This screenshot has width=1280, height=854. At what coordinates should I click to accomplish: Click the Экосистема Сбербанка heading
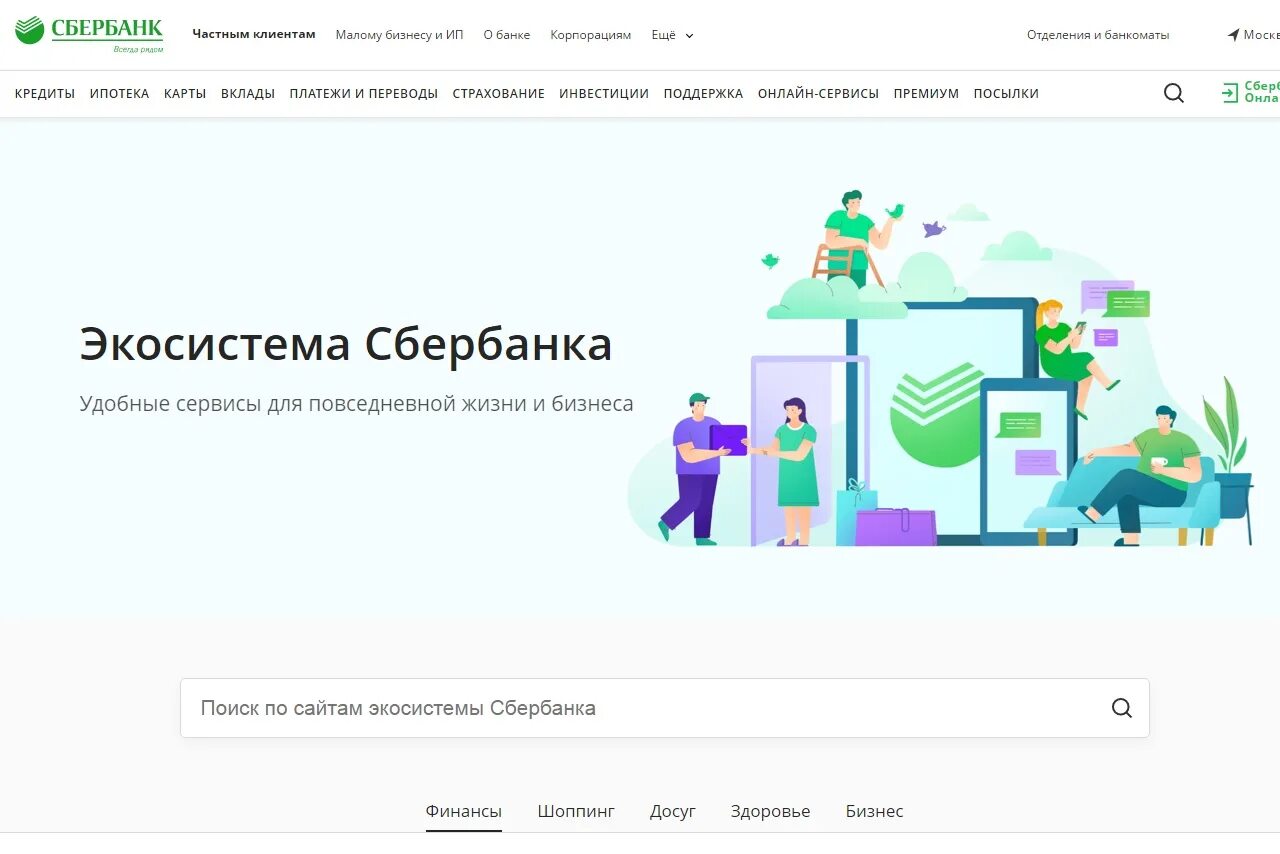pos(346,344)
